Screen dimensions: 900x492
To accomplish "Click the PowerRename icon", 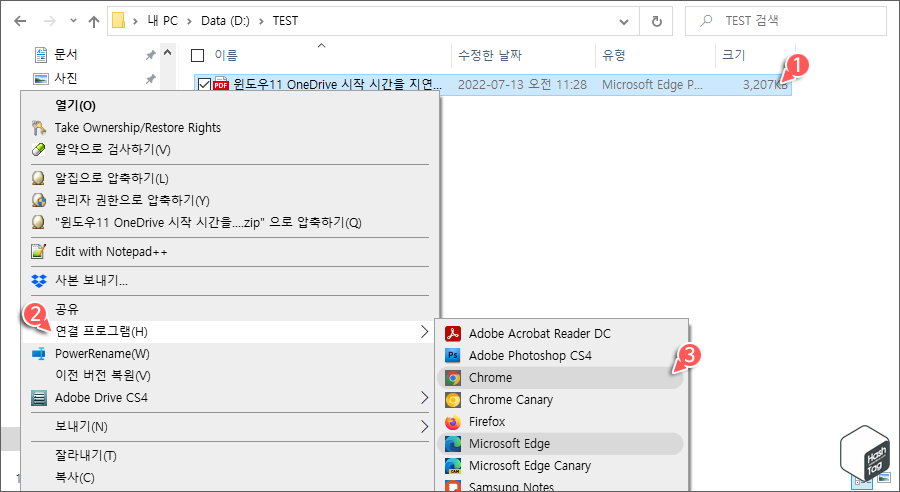I will tap(38, 354).
